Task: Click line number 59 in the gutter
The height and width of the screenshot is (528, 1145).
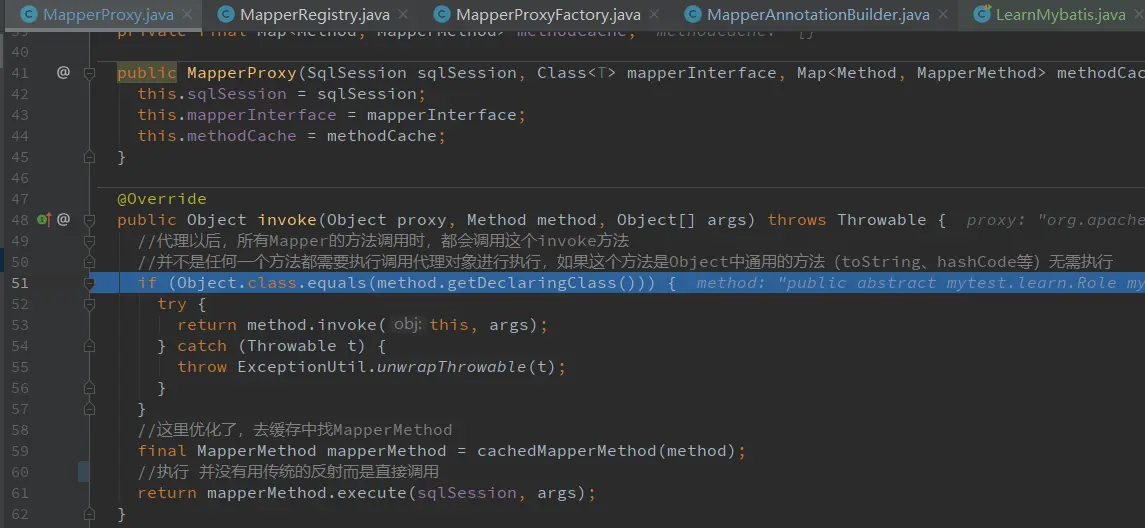Action: (20, 451)
